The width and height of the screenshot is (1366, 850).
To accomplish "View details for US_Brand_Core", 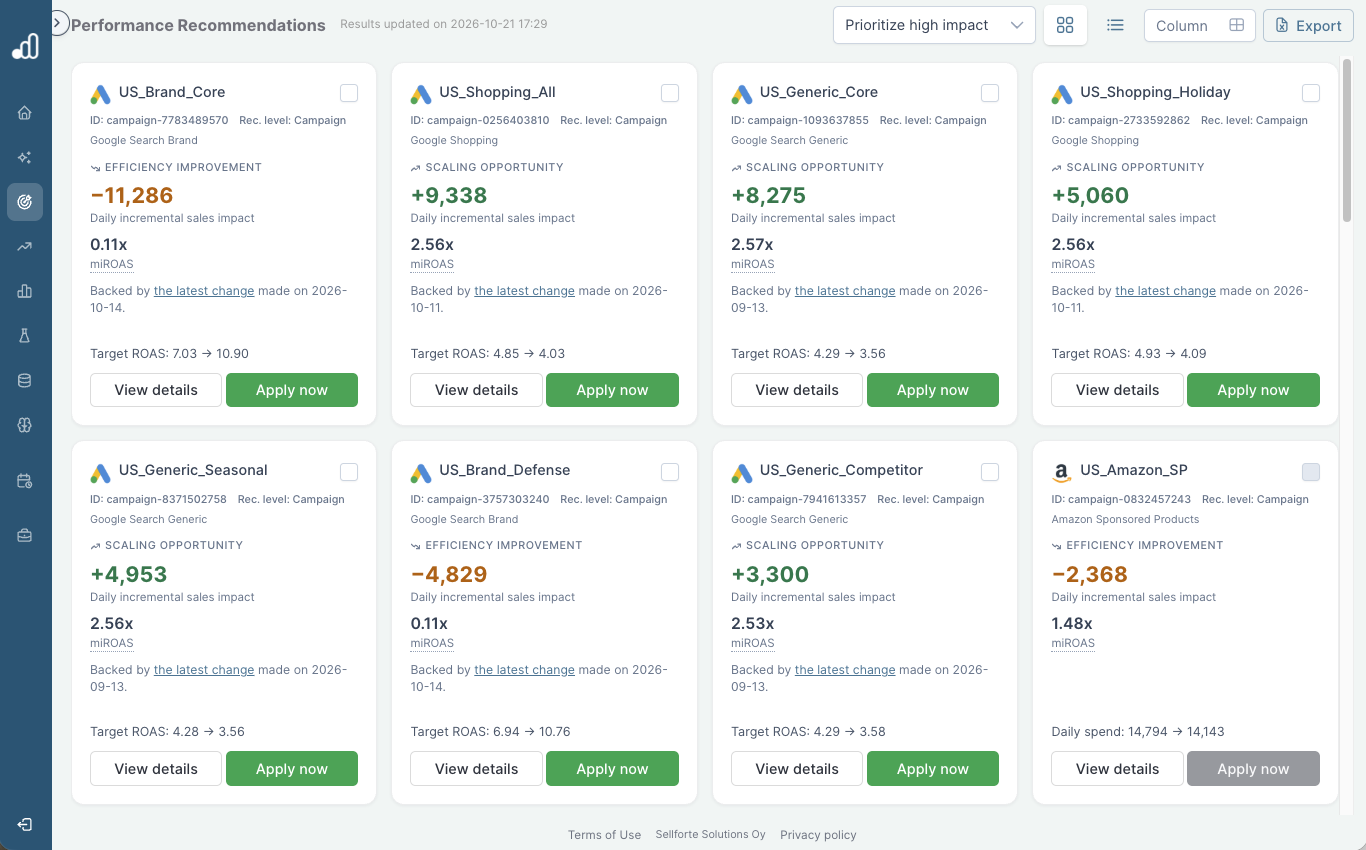I will click(x=156, y=390).
